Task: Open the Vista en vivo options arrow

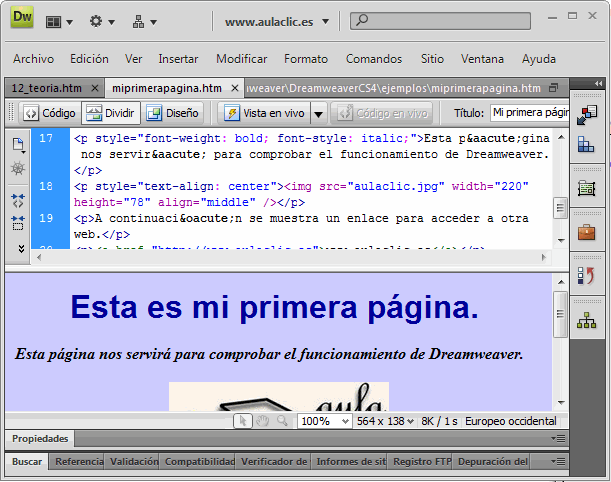Action: pos(318,114)
